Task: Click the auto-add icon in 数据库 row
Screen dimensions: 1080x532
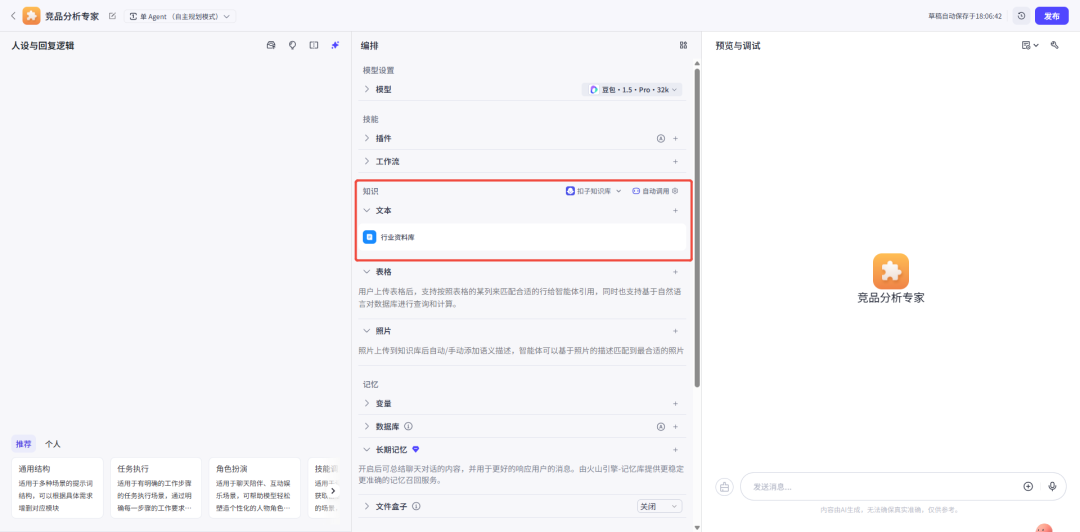Action: click(x=661, y=427)
